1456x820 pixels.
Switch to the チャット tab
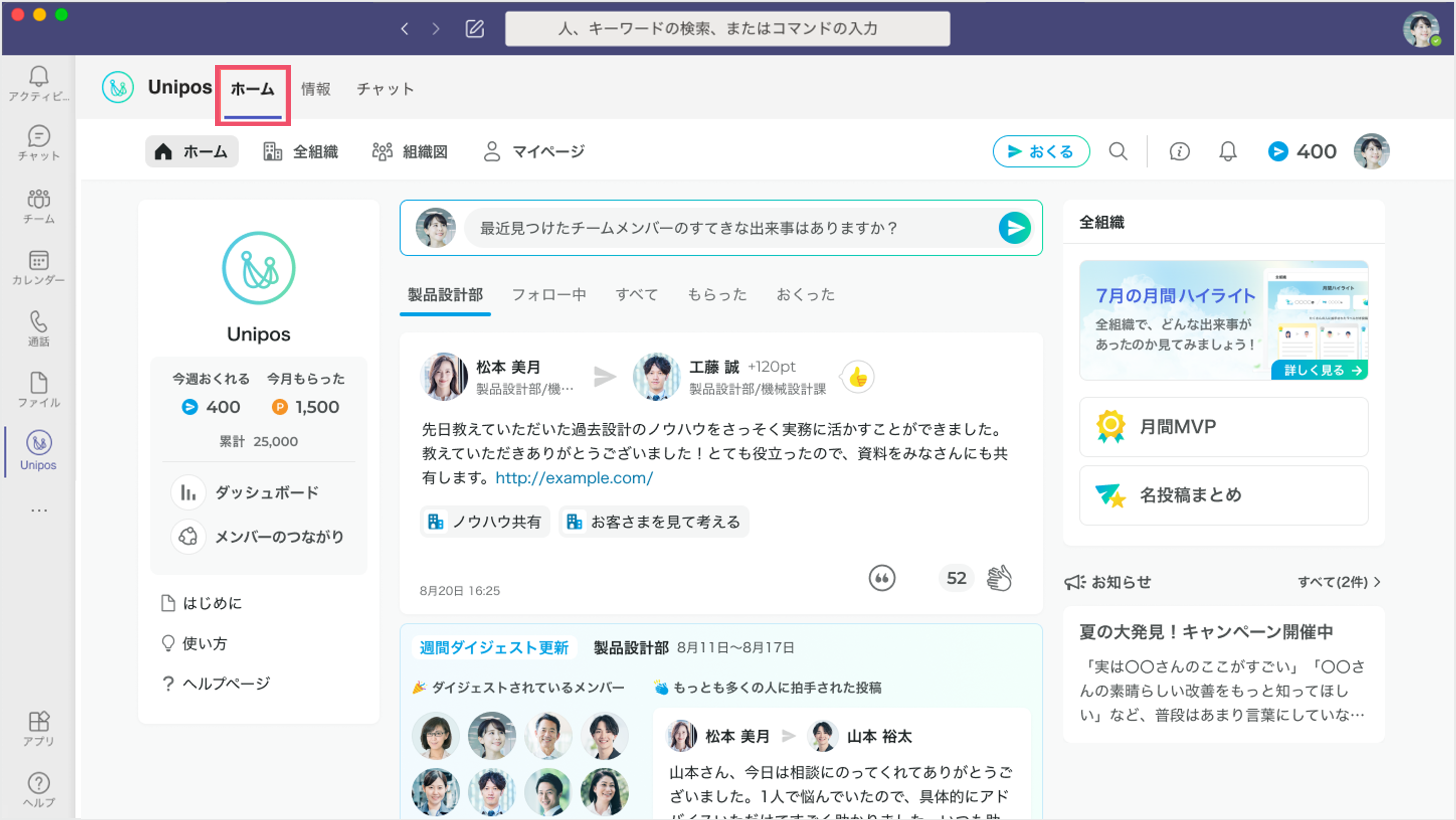click(386, 89)
